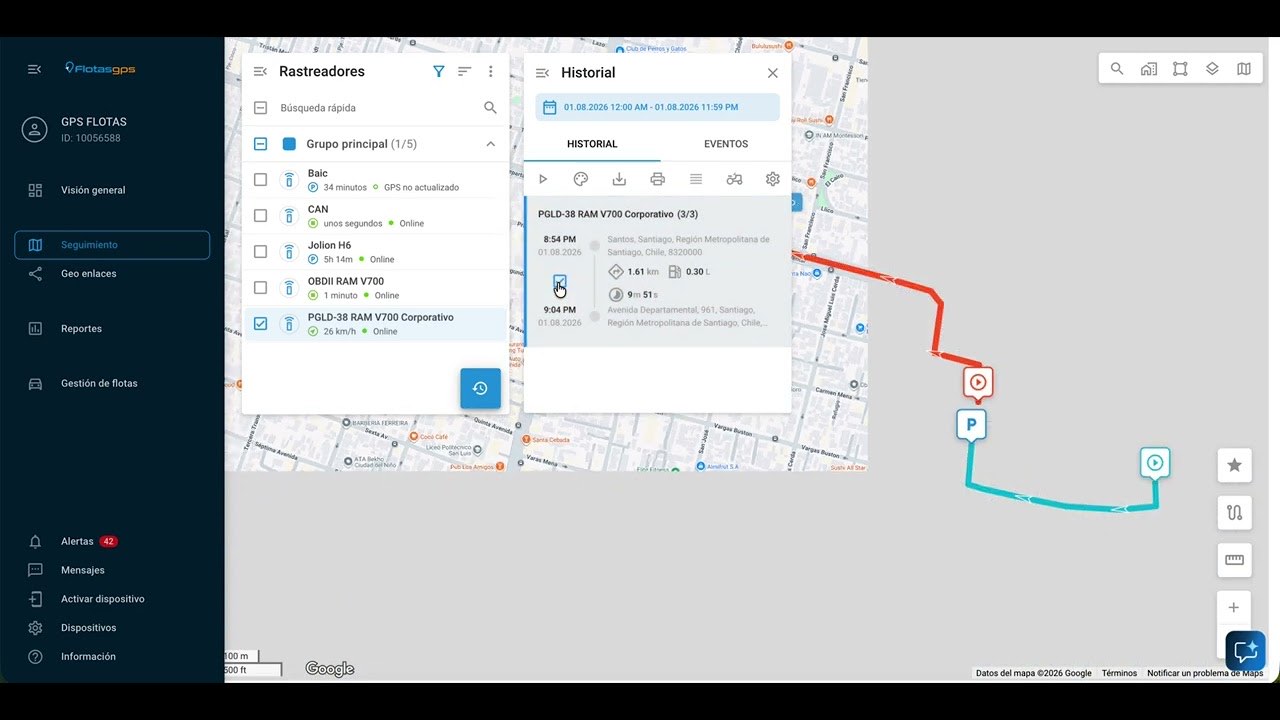This screenshot has height=720, width=1280.
Task: Click the Grupo principal blue color swatch
Action: coord(289,144)
